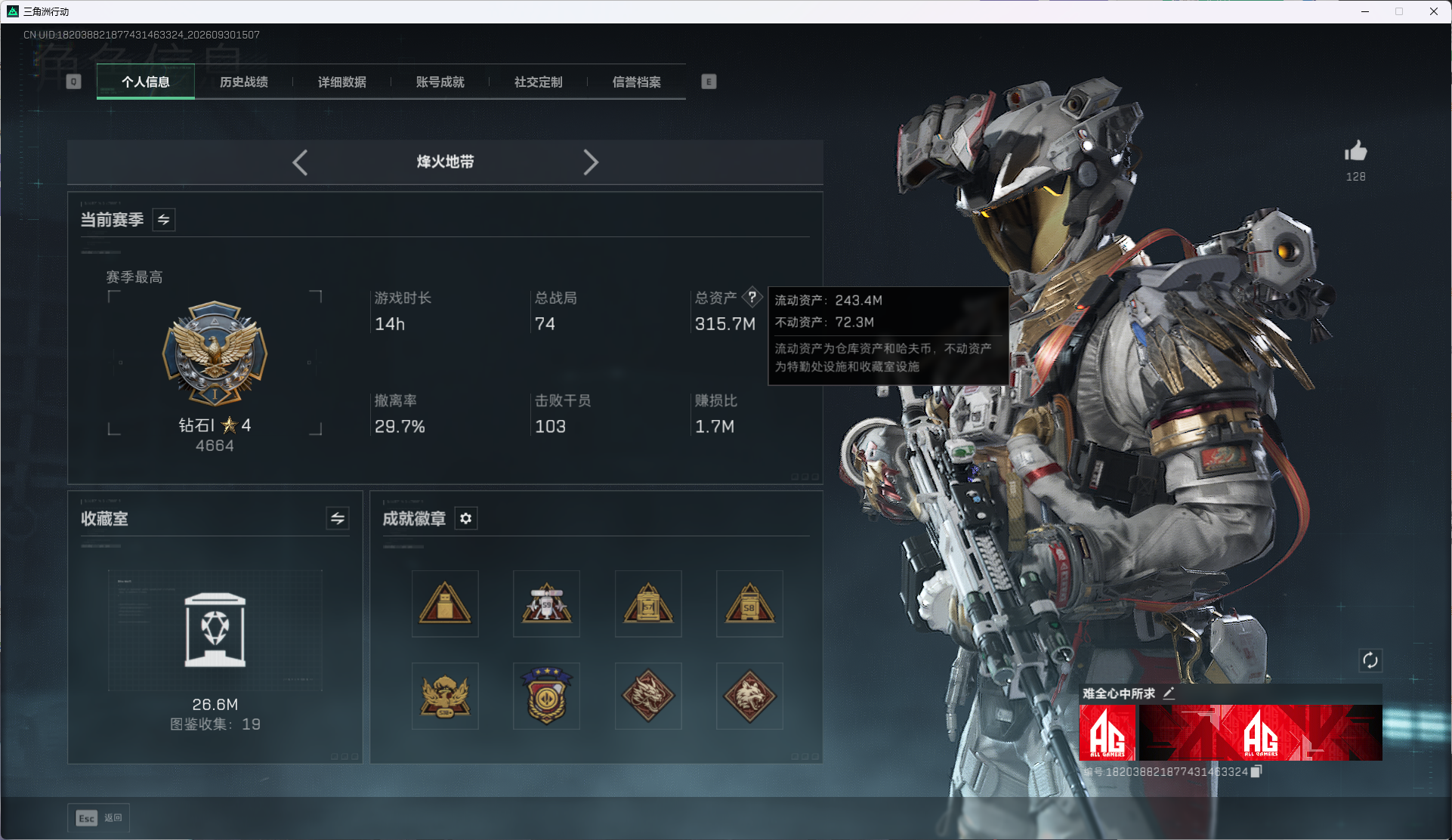Click the E next-tab key icon
Image resolution: width=1452 pixels, height=840 pixels.
[709, 82]
